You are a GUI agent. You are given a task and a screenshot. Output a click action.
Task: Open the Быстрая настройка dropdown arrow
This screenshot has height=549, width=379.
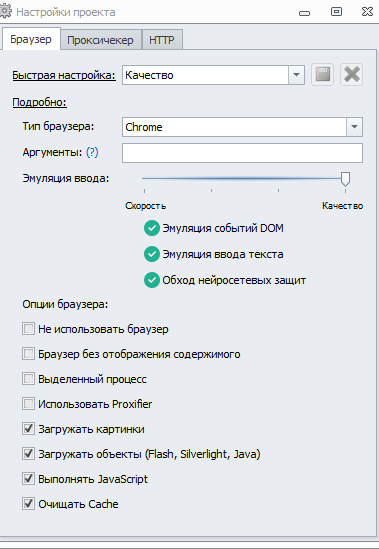click(296, 75)
